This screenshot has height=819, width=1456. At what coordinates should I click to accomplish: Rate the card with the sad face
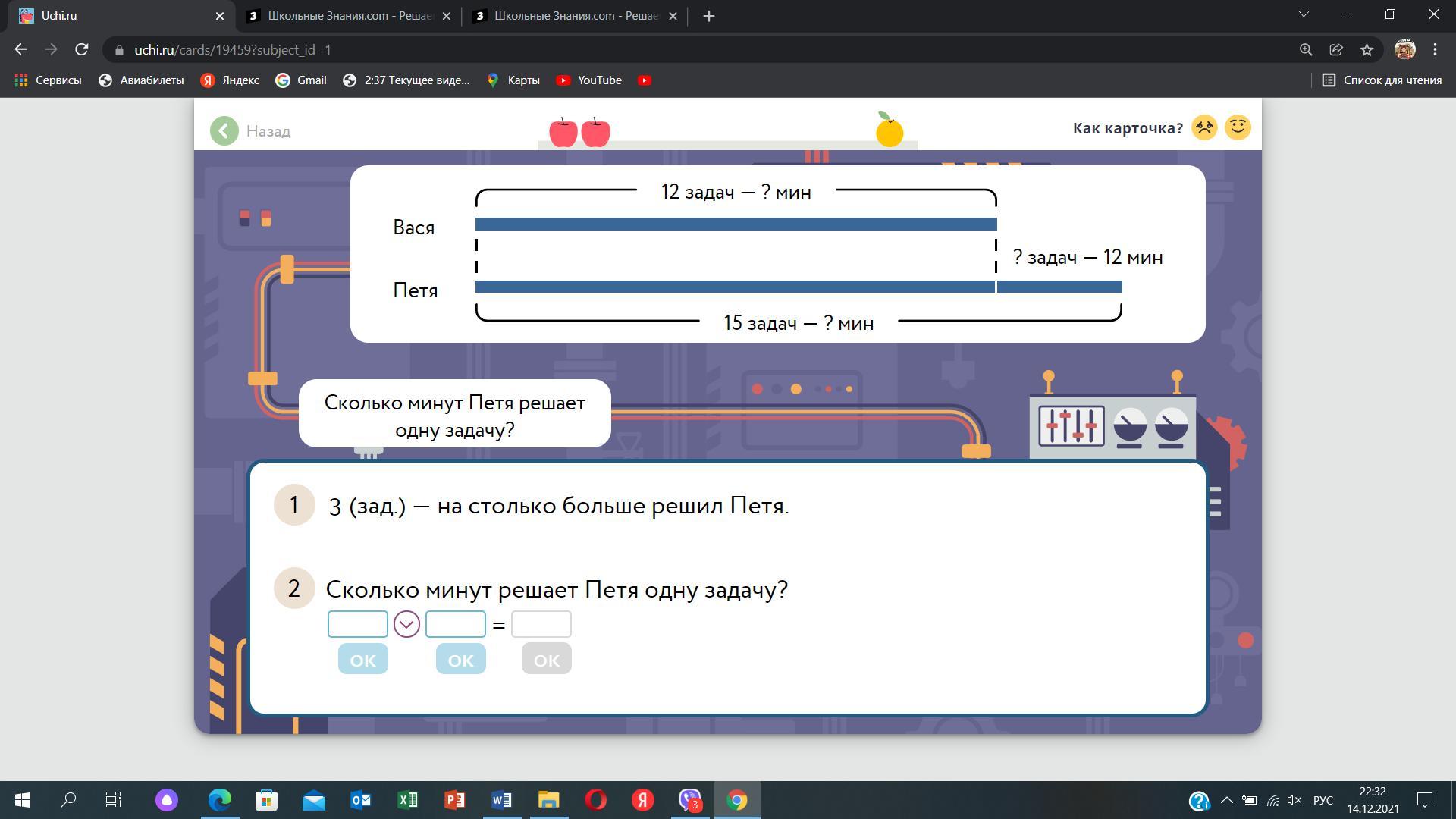(x=1204, y=127)
